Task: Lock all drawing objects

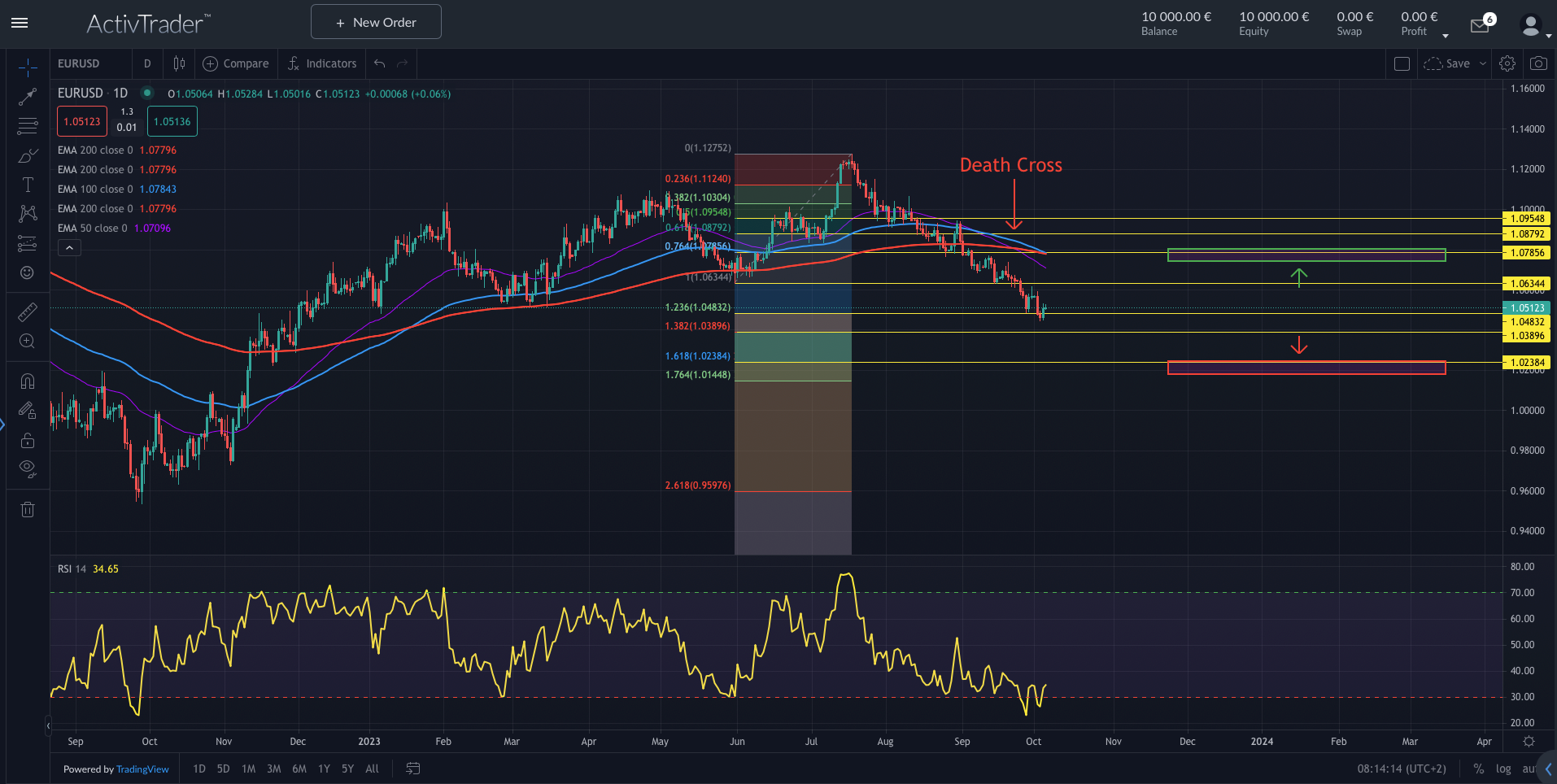Action: click(27, 440)
